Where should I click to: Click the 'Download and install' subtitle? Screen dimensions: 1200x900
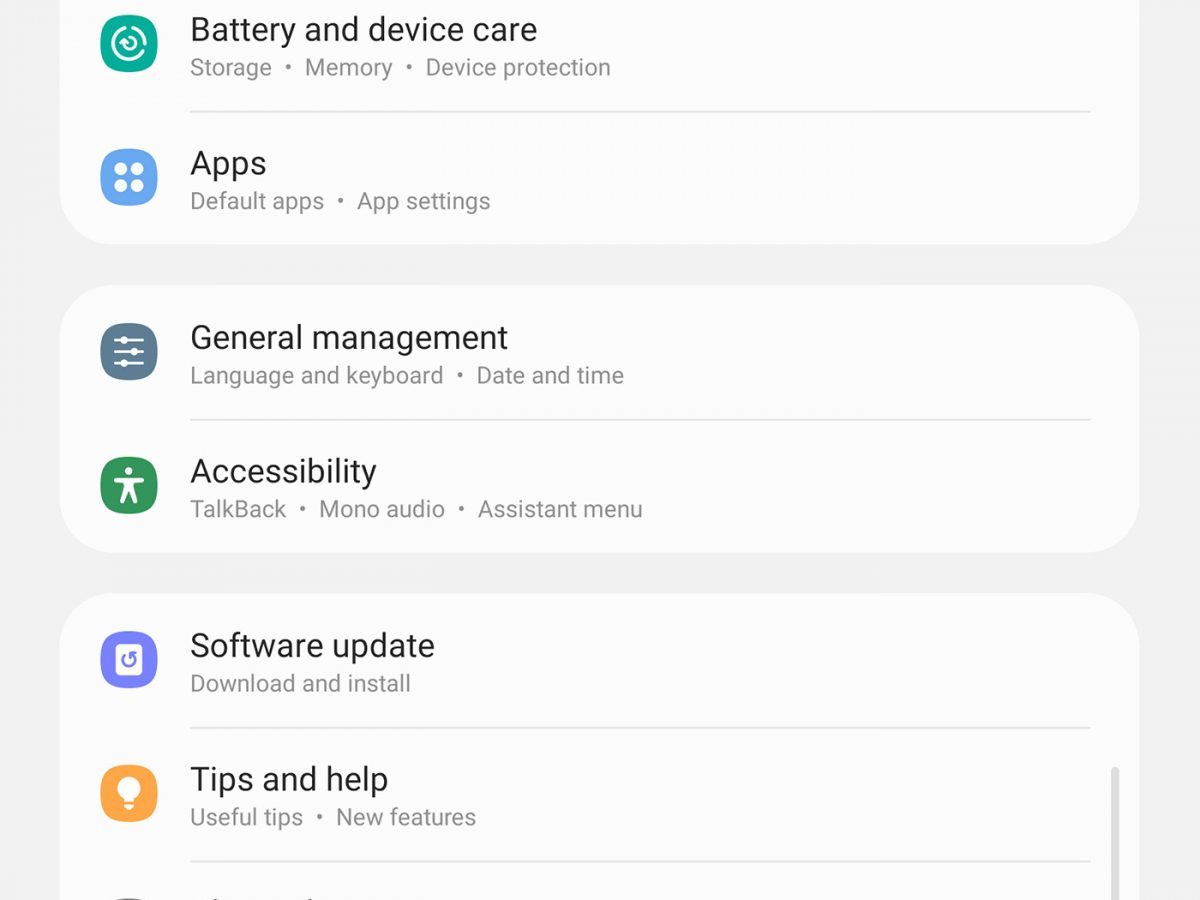pos(300,684)
